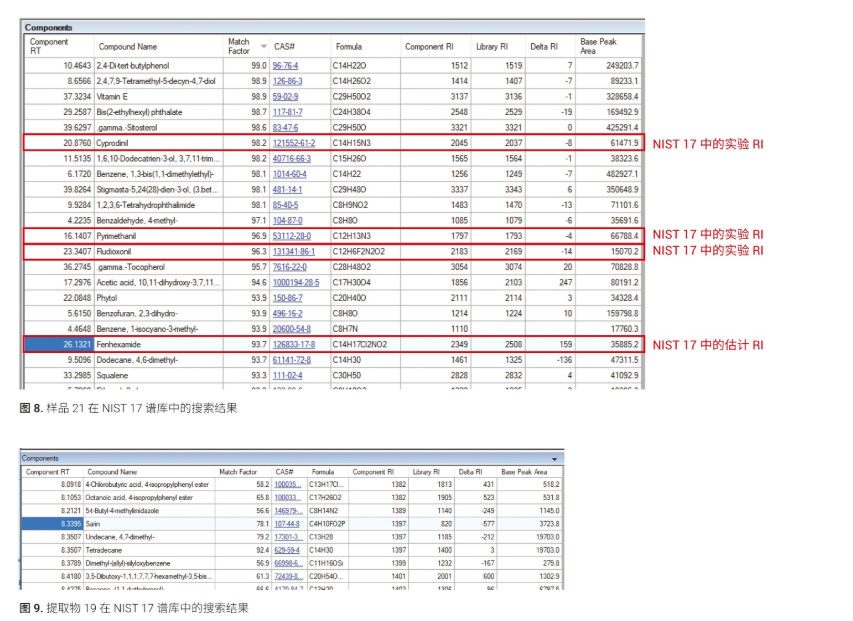Select the Phytol compound name
Viewport: 853px width, 621px height.
coord(107,298)
